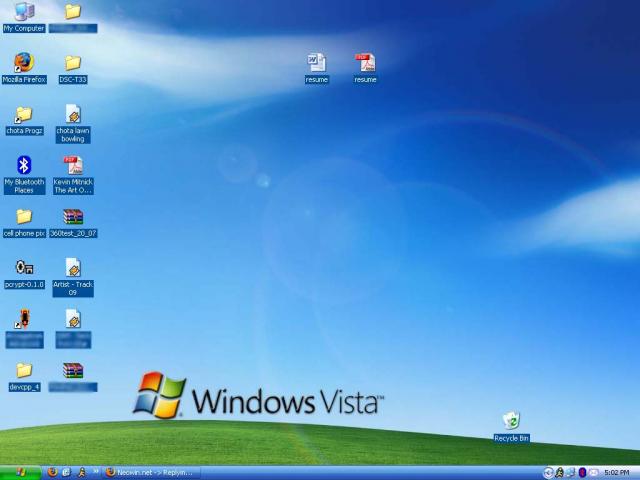Viewport: 640px width, 480px height.
Task: Click the 5:02 PM taskbar clock
Action: tap(616, 473)
